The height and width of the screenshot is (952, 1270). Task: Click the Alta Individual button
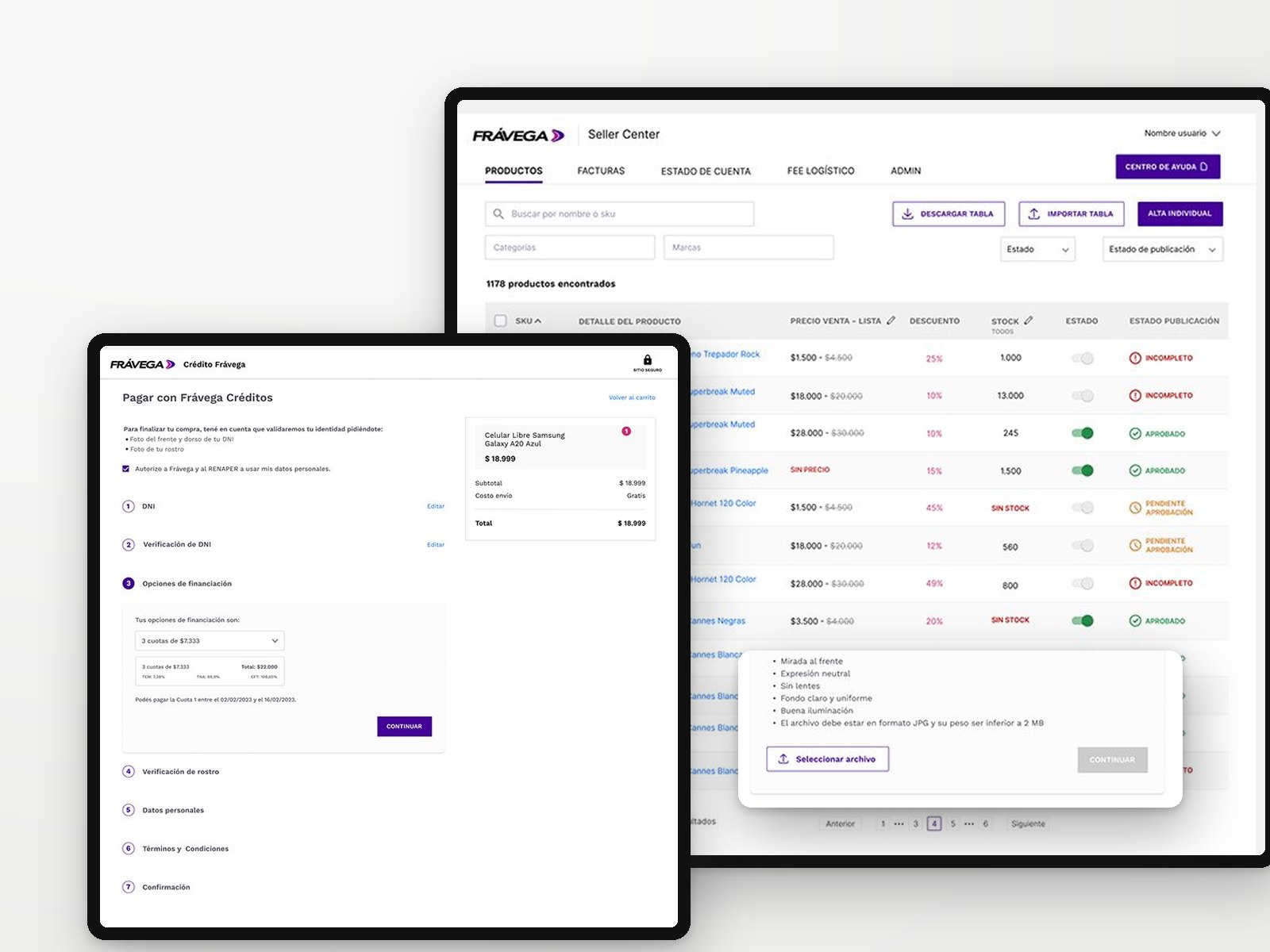1180,213
